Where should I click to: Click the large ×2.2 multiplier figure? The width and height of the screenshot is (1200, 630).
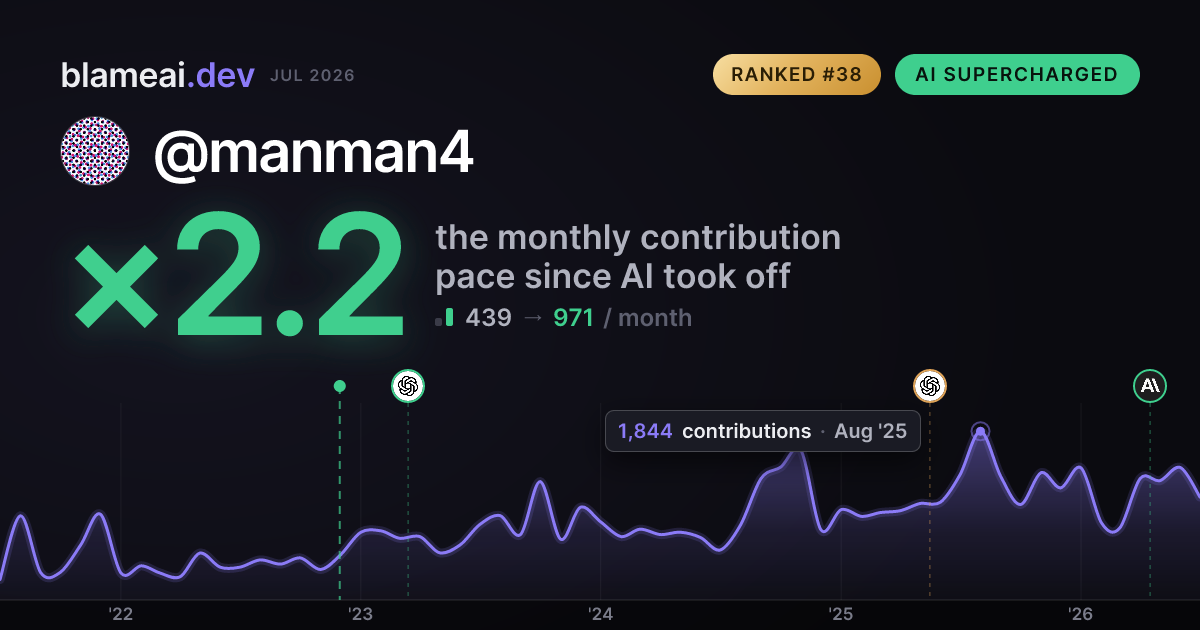click(x=240, y=275)
